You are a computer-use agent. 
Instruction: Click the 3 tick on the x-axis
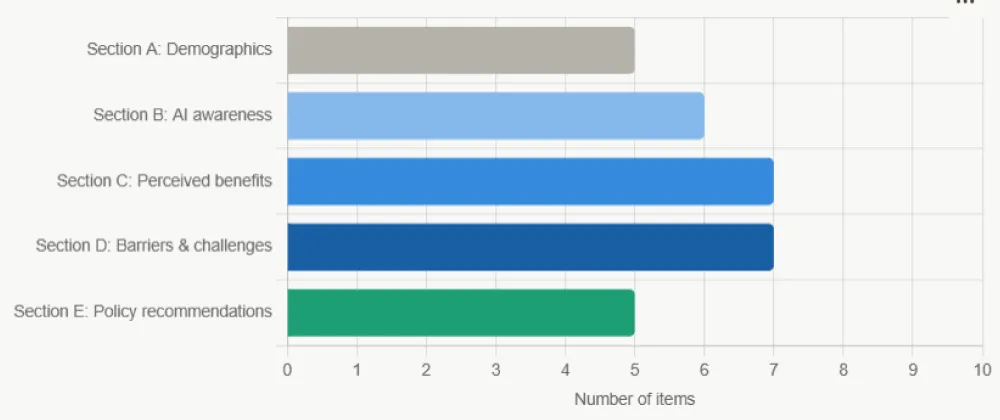coord(496,370)
